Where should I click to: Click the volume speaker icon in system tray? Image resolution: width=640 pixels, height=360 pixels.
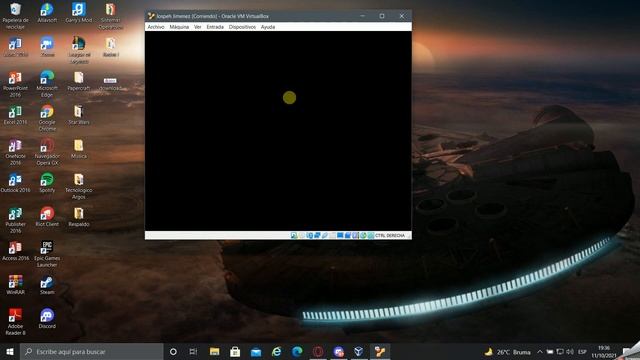point(570,351)
